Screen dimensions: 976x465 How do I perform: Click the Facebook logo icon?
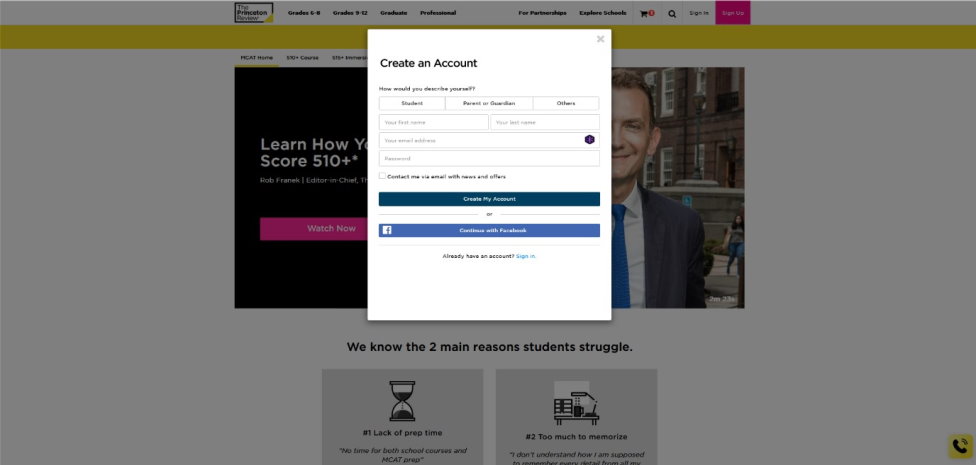point(387,230)
